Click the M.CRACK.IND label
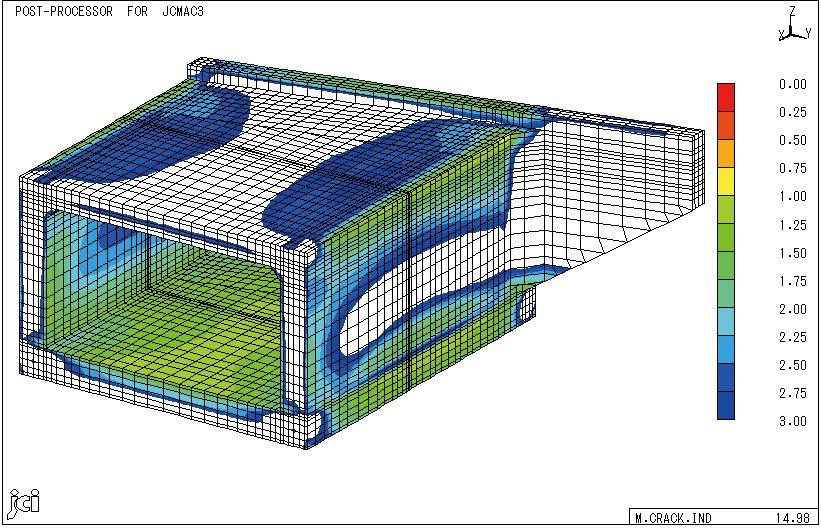821x528 pixels. [x=673, y=518]
